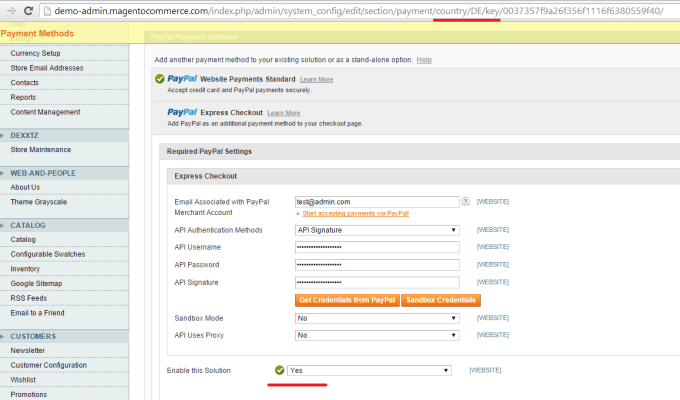Click the PayPal logo of Express Checkout
Viewport: 680px width, 400px height.
click(x=182, y=112)
